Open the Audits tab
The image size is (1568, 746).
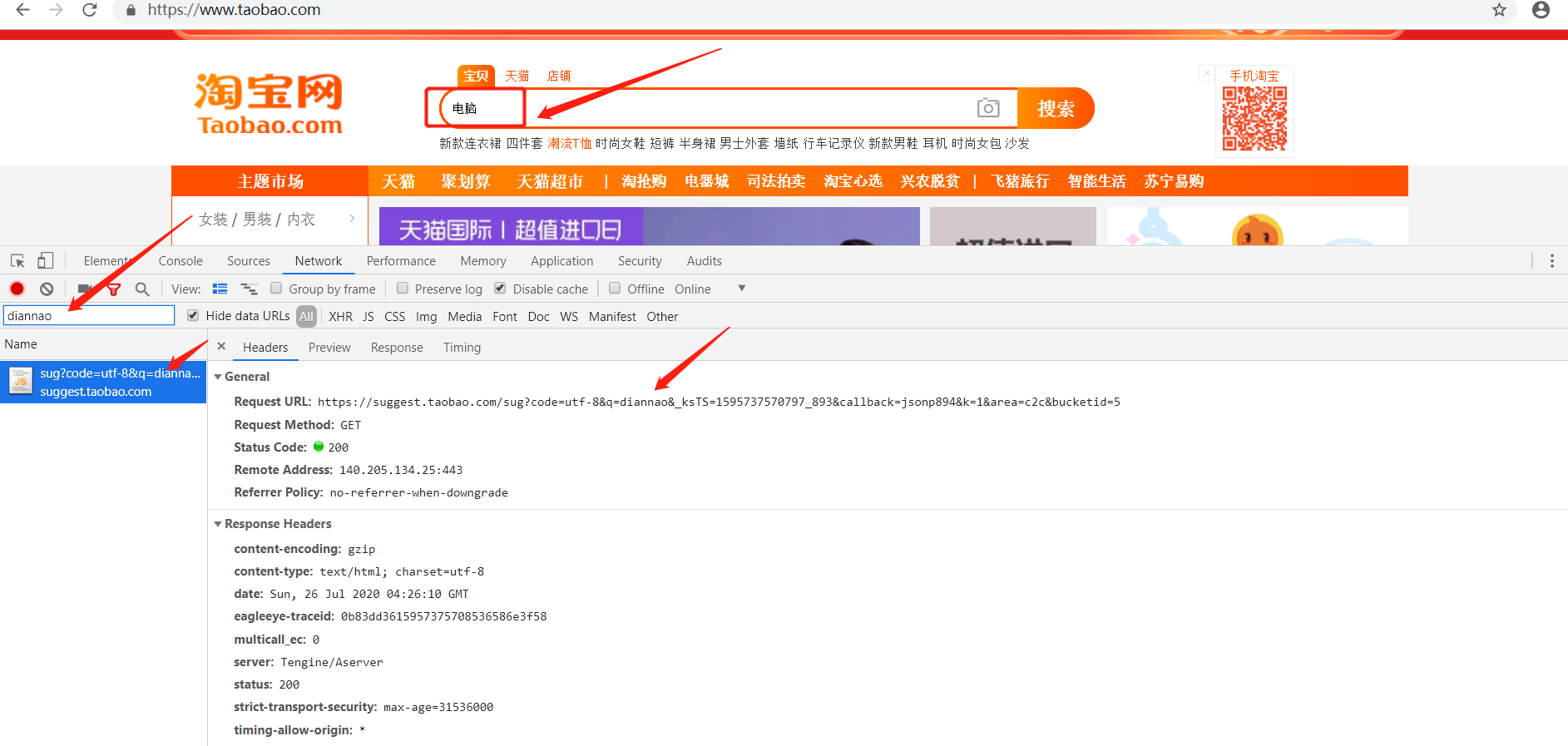[x=705, y=261]
